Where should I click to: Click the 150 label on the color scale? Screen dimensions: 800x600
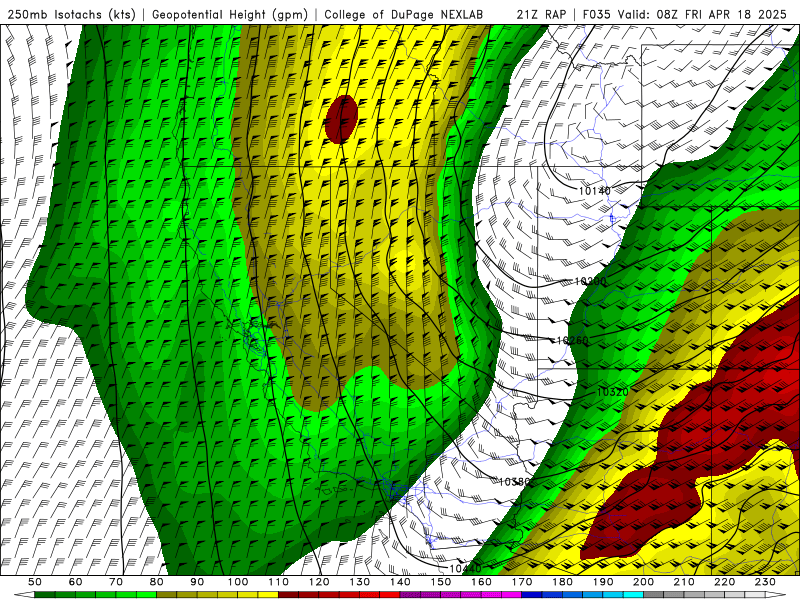tap(441, 582)
